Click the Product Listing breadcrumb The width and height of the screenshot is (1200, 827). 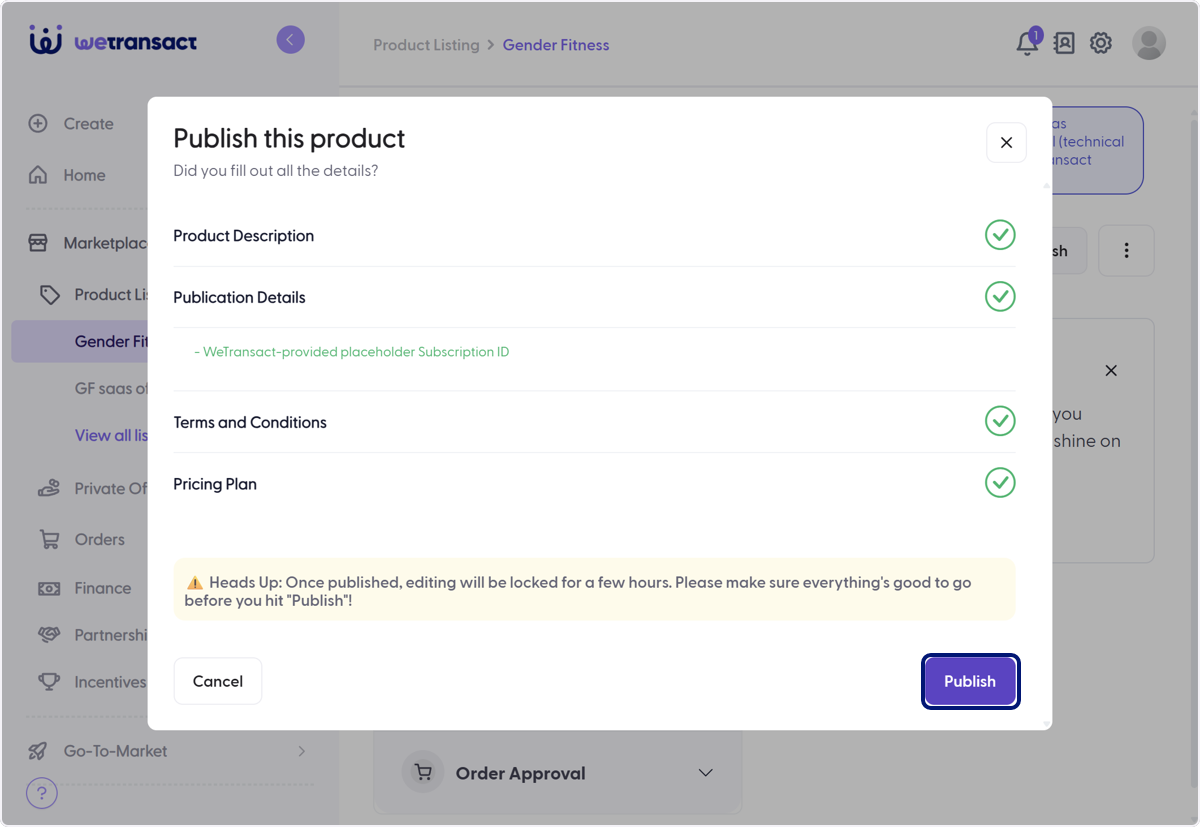pyautogui.click(x=426, y=45)
